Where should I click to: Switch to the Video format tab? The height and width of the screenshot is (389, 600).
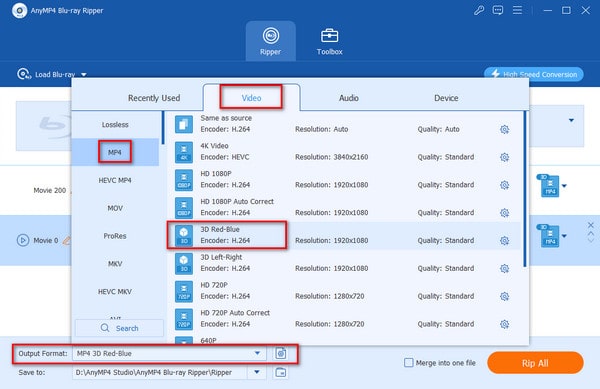click(x=251, y=98)
